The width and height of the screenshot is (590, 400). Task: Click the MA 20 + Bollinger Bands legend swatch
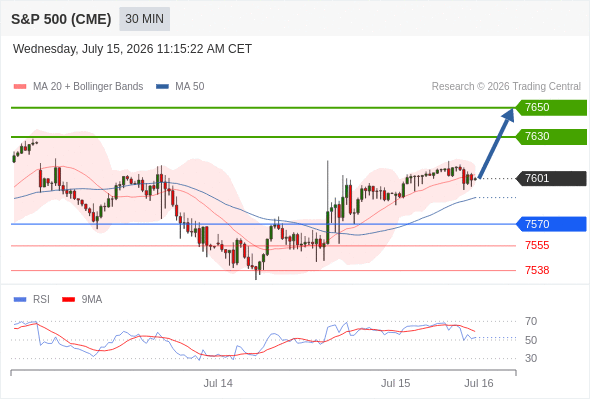20,87
